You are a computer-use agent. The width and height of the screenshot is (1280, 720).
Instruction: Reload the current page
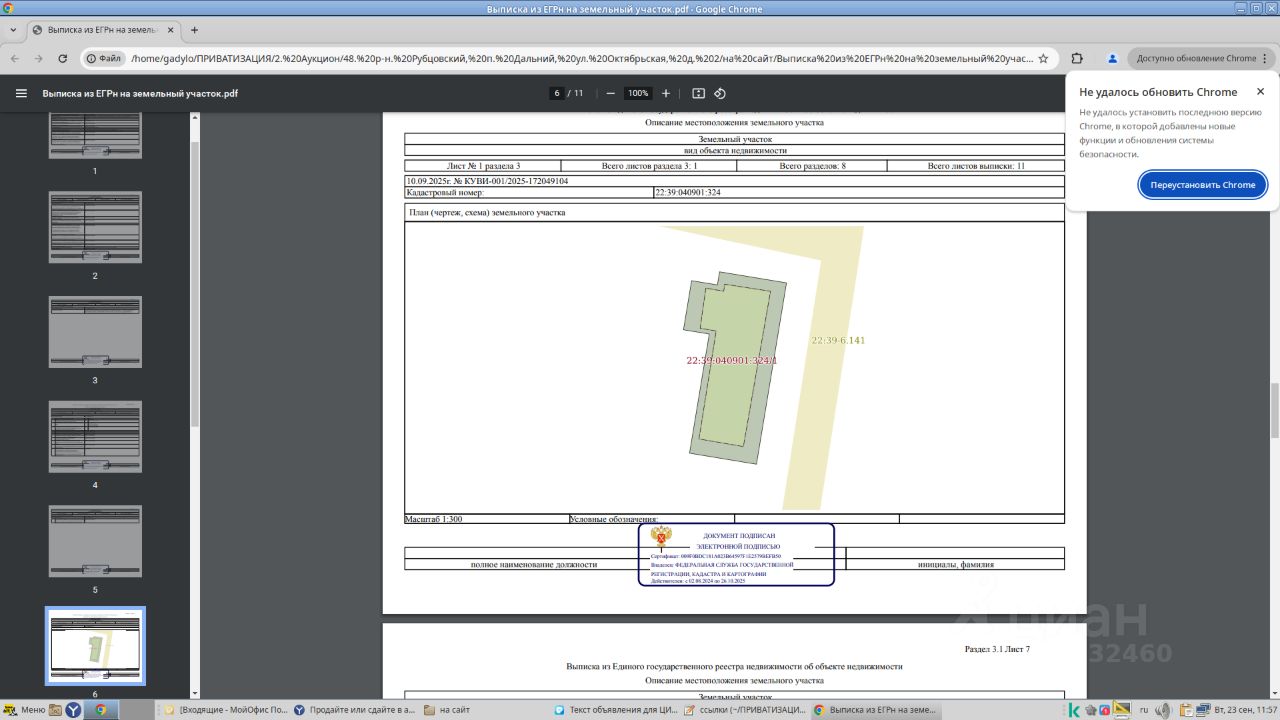click(63, 59)
